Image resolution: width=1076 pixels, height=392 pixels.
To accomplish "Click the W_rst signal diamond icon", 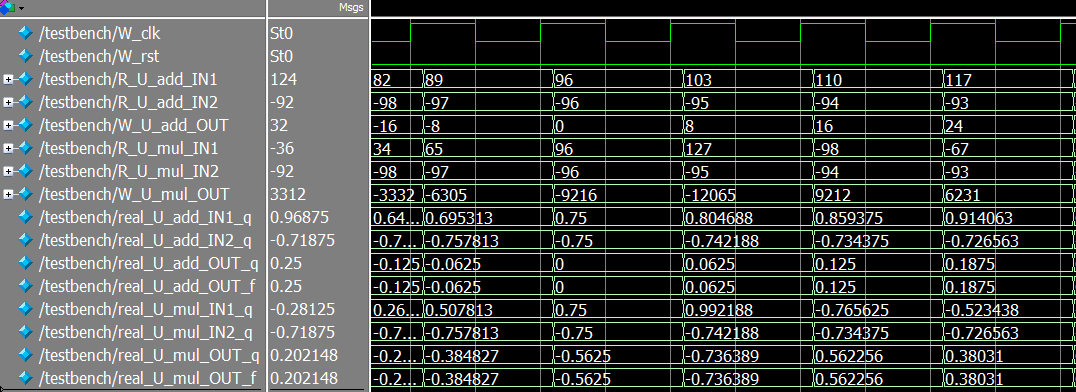I will (25, 56).
